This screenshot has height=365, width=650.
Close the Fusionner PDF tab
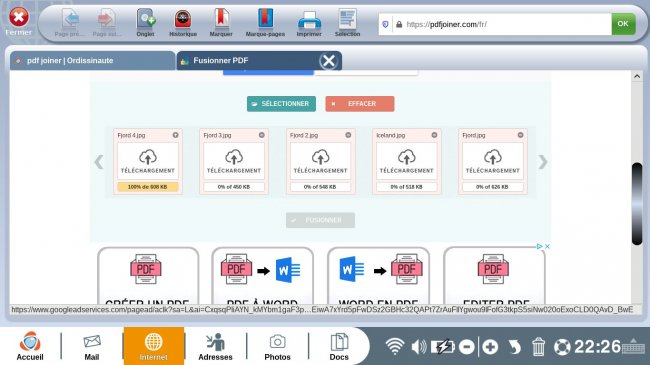(329, 61)
